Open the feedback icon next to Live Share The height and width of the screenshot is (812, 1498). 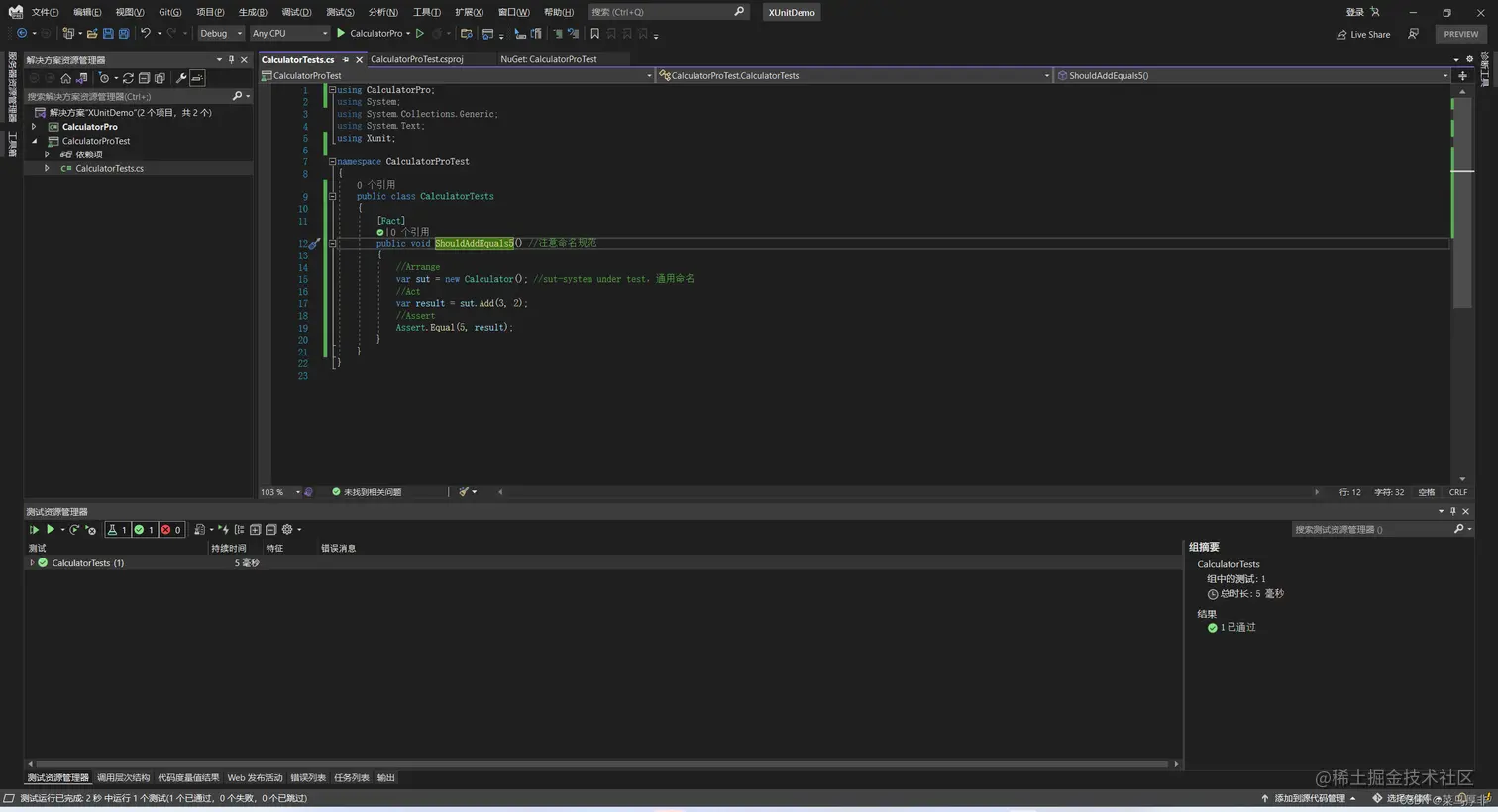tap(1413, 34)
